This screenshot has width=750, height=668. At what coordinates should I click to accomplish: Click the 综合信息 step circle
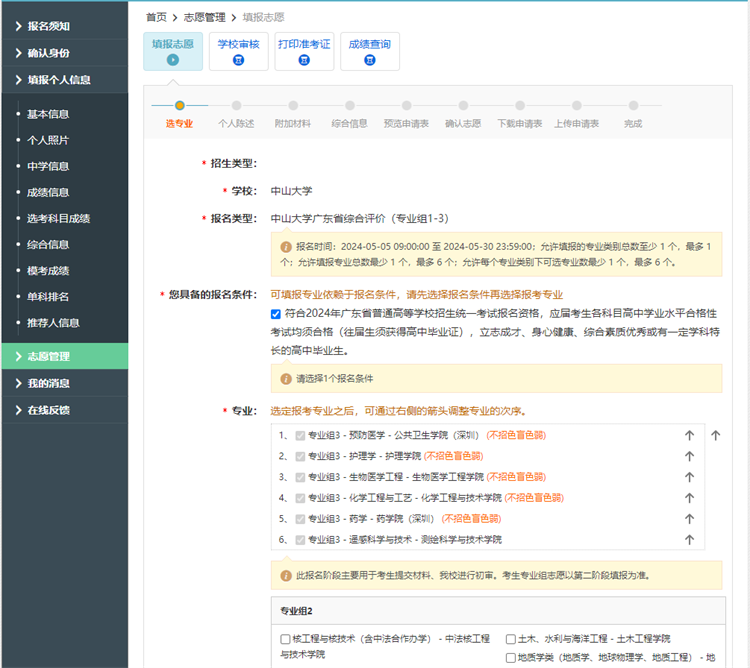[x=350, y=105]
